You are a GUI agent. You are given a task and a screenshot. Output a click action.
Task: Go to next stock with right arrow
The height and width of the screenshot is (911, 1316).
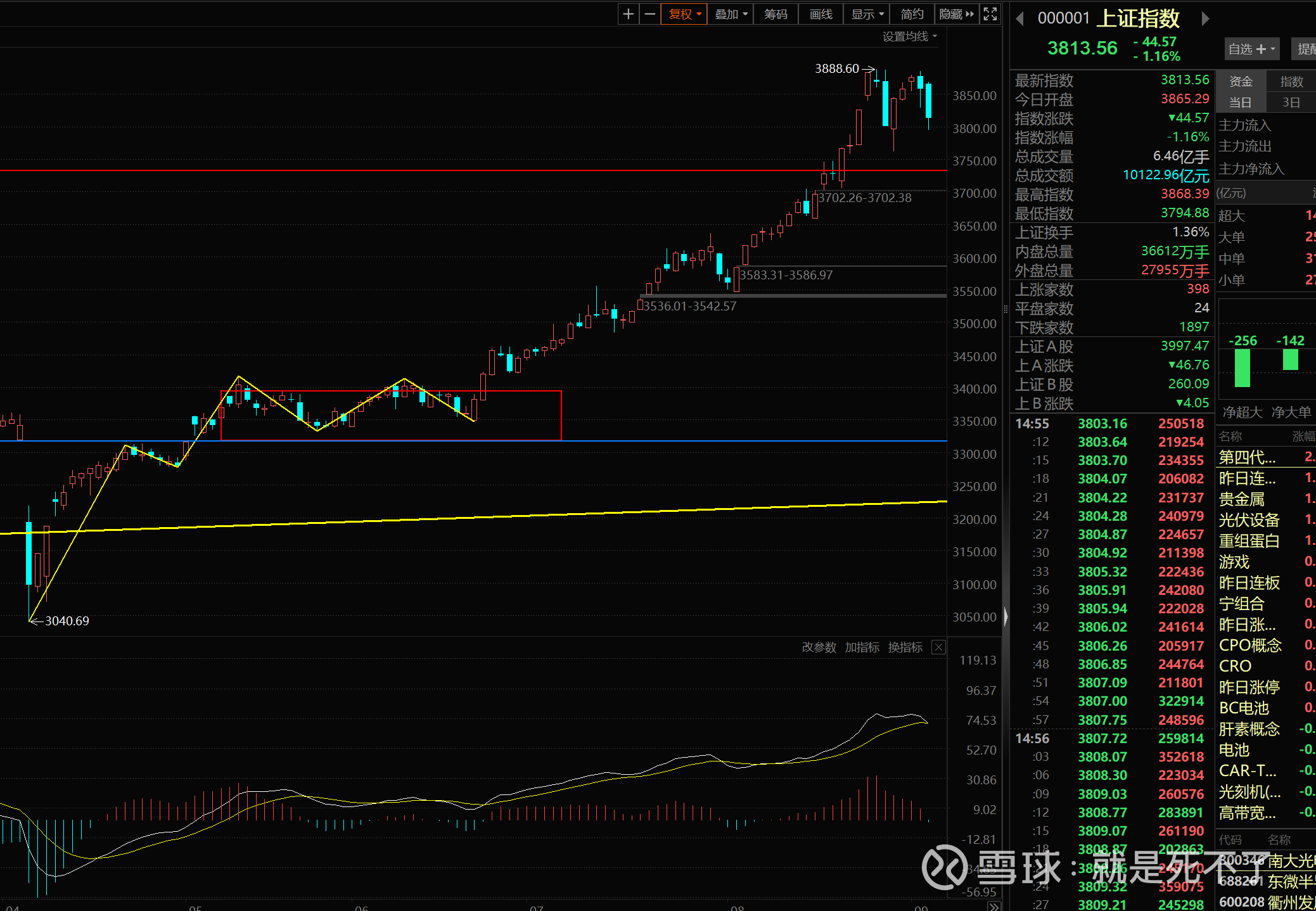tap(1205, 19)
